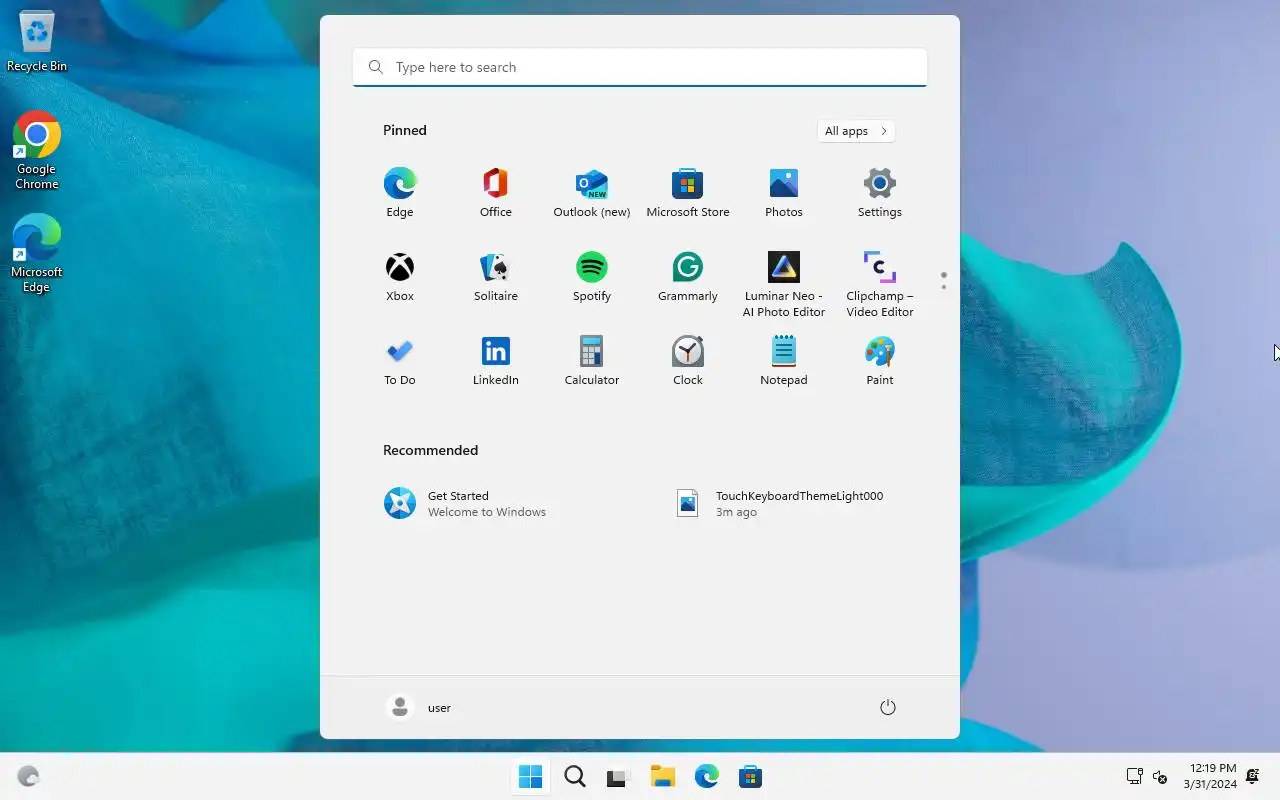Viewport: 1280px width, 800px height.
Task: Open Settings from pinned apps
Action: coord(880,192)
